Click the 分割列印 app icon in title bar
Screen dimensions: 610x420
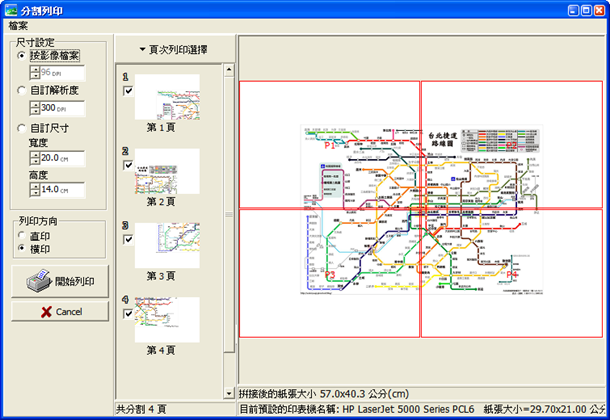pos(11,10)
